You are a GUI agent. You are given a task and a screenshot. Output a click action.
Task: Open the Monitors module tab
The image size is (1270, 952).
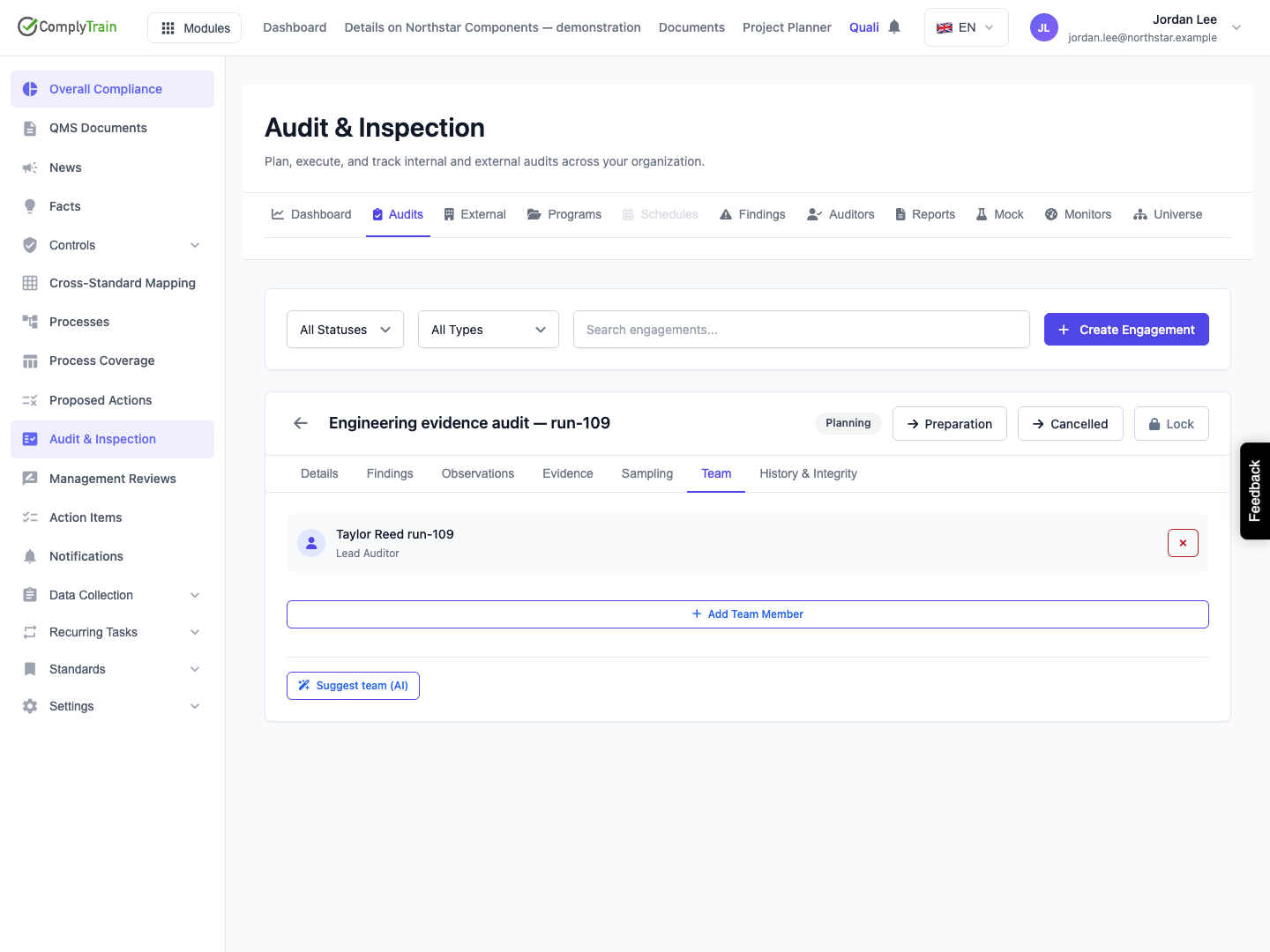click(x=1078, y=214)
